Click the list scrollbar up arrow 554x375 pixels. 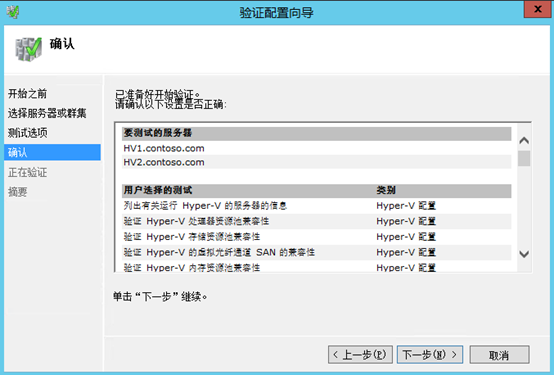point(524,141)
